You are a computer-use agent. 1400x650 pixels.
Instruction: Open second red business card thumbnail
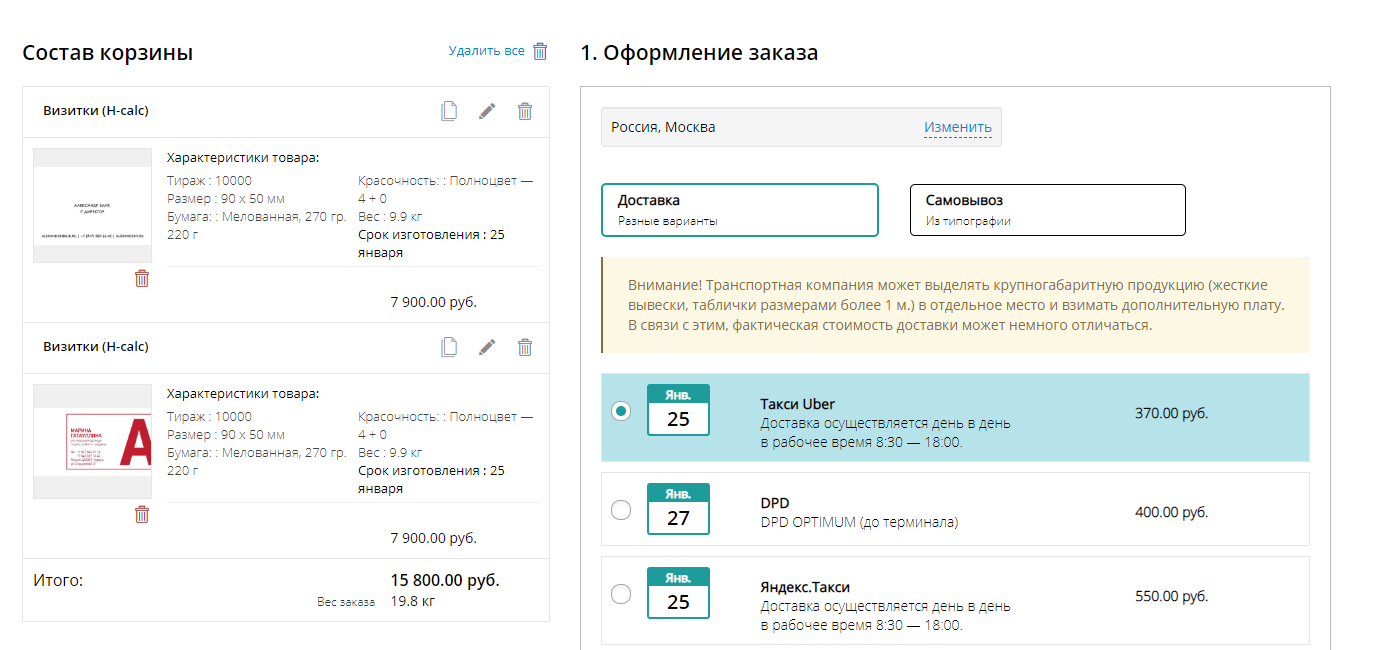(x=92, y=441)
